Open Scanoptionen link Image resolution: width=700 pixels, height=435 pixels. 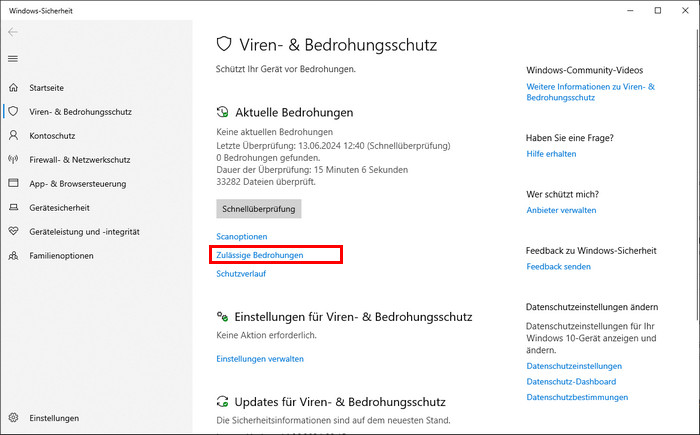point(242,236)
